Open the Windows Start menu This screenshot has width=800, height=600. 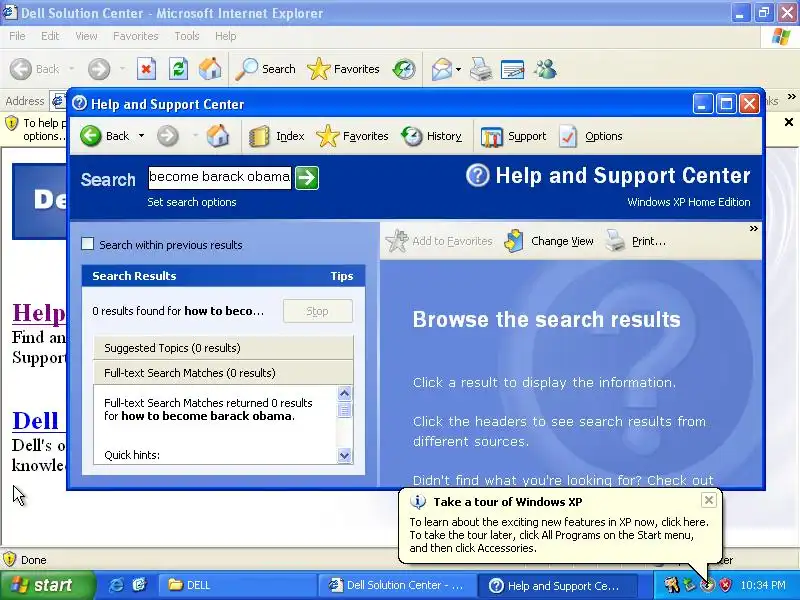click(x=47, y=585)
